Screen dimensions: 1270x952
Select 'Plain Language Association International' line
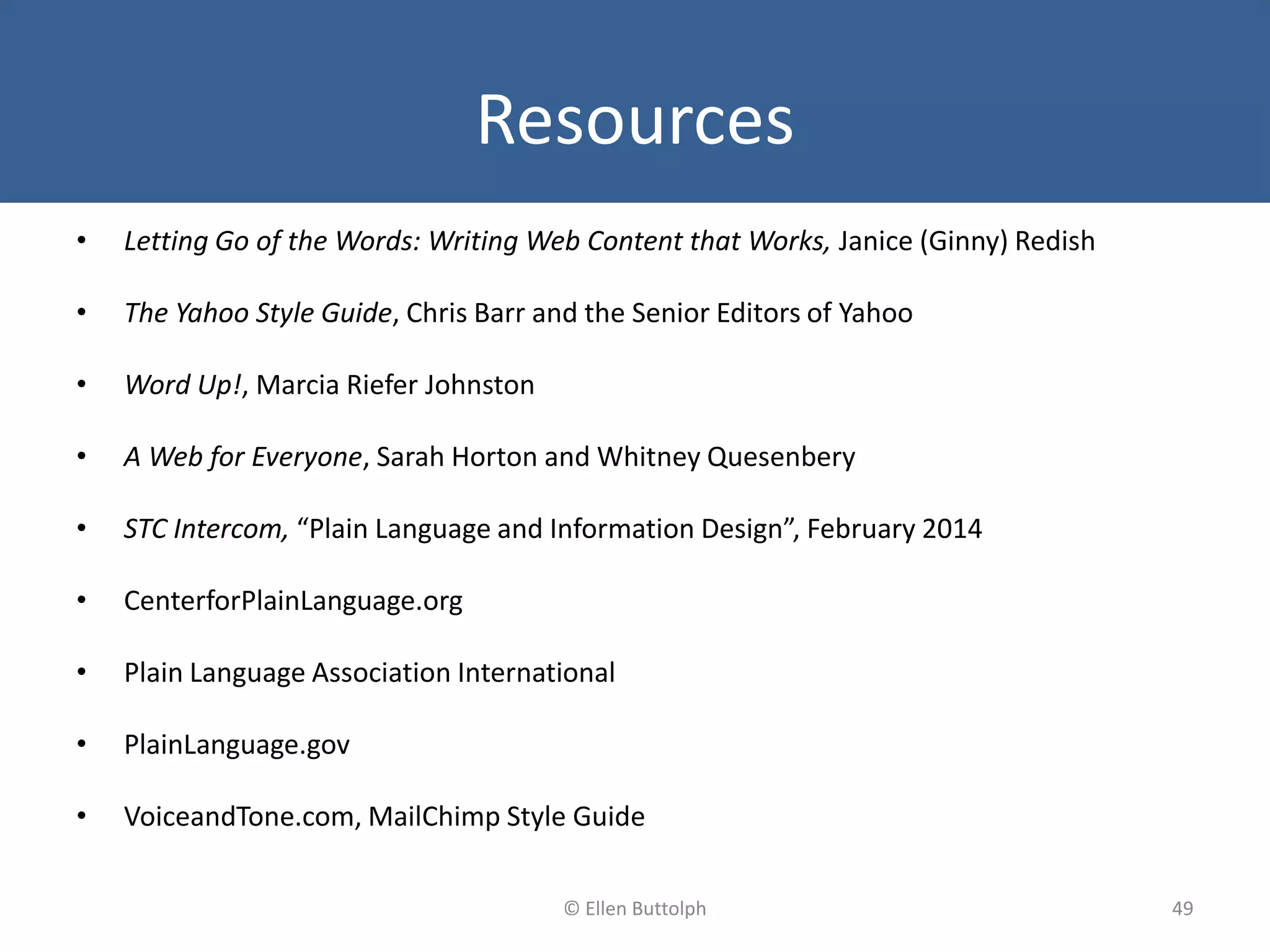370,672
